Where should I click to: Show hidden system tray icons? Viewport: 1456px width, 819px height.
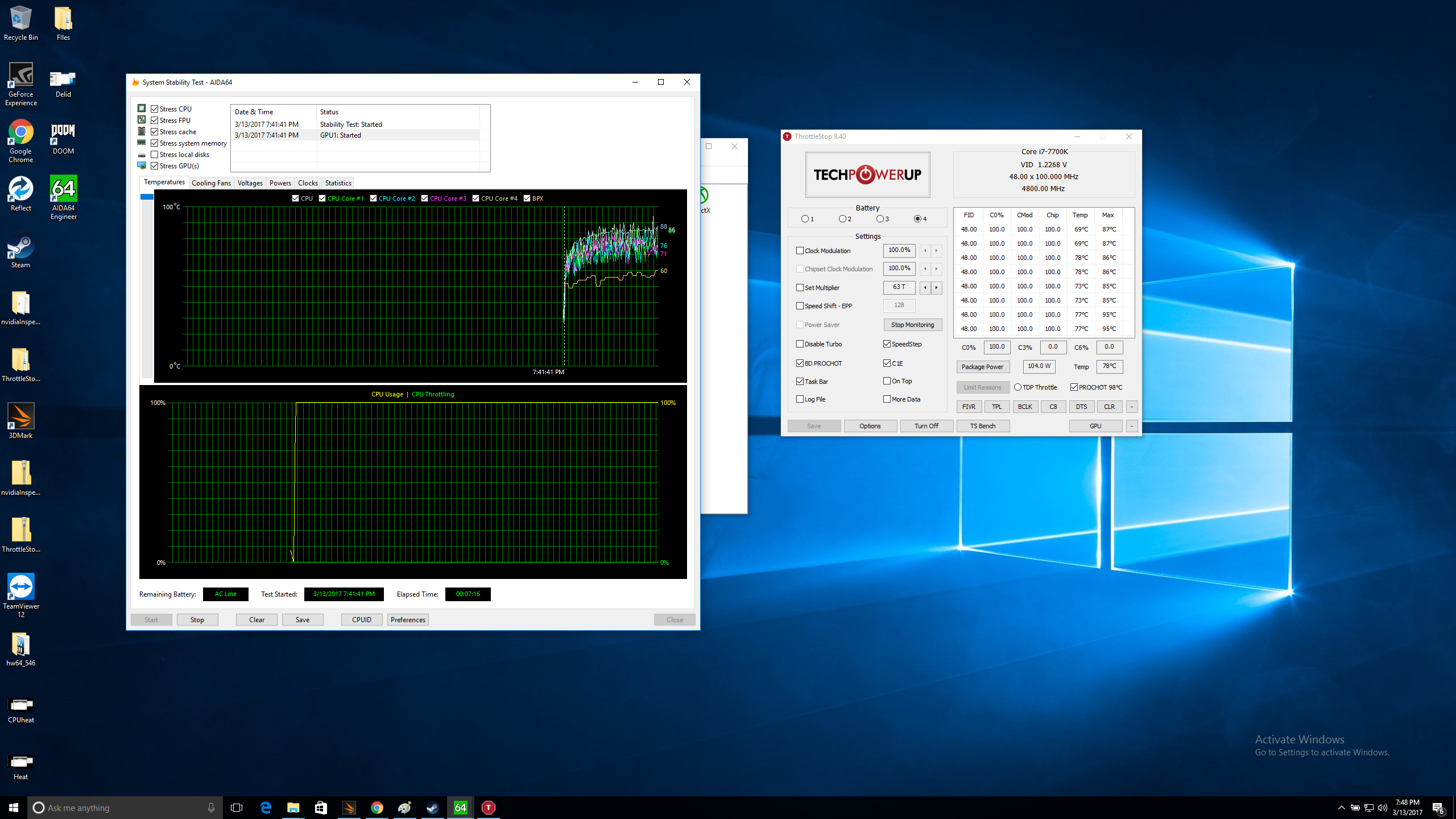tap(1342, 808)
